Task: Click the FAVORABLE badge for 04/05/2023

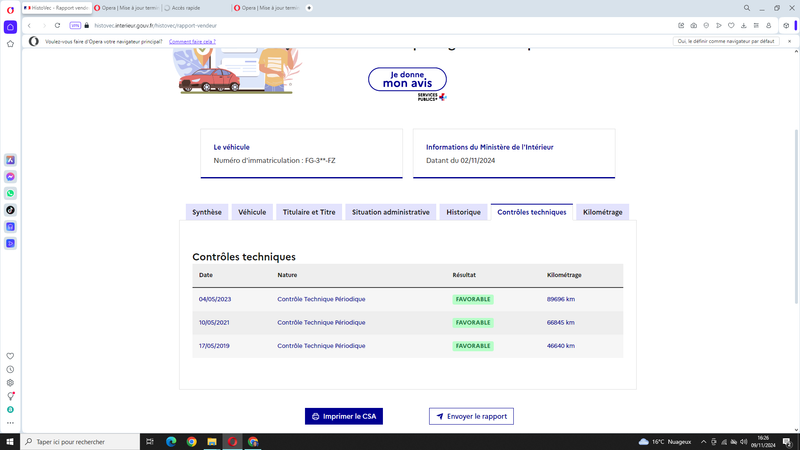Action: pyautogui.click(x=473, y=299)
